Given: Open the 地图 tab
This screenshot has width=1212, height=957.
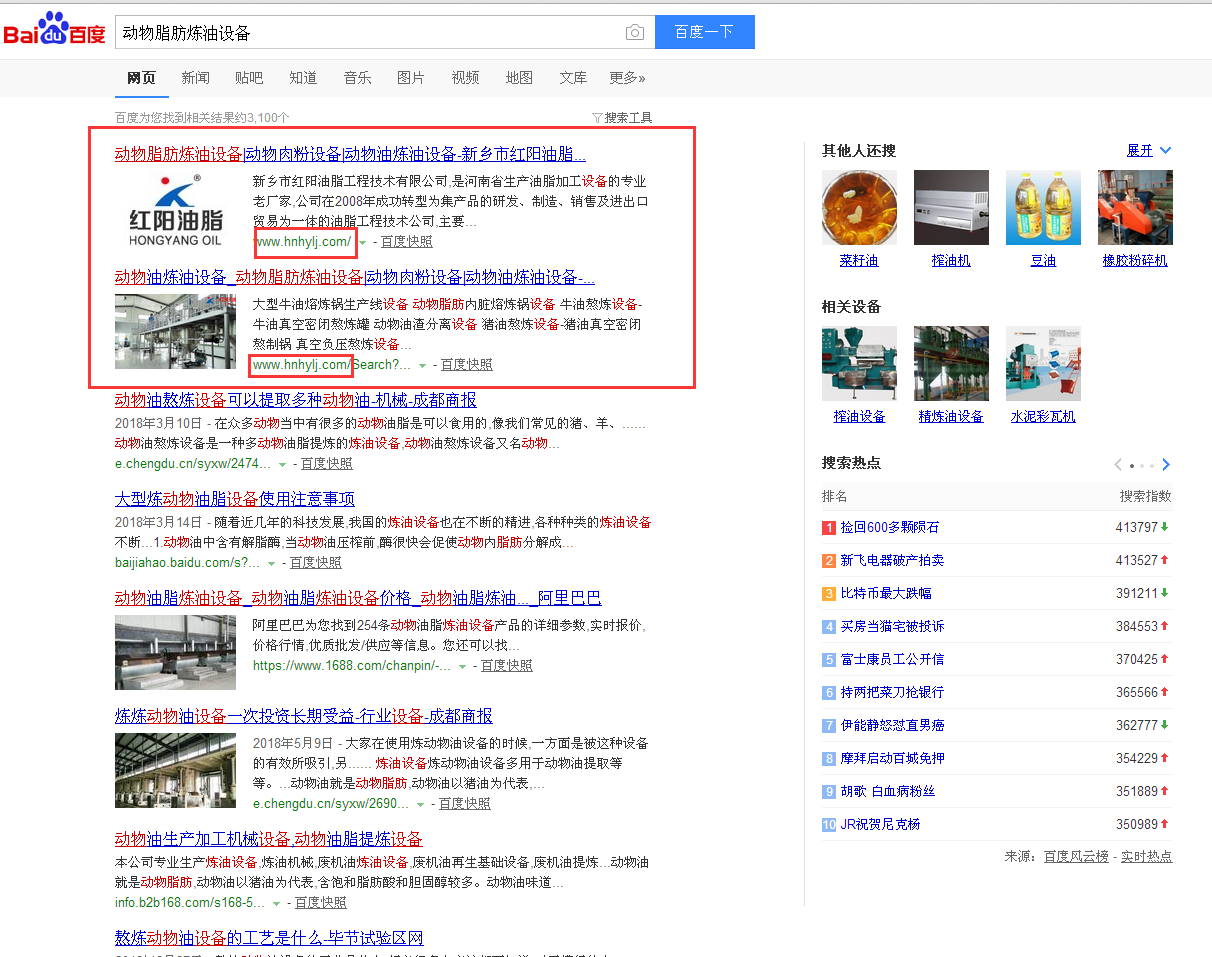Looking at the screenshot, I should click(x=519, y=78).
